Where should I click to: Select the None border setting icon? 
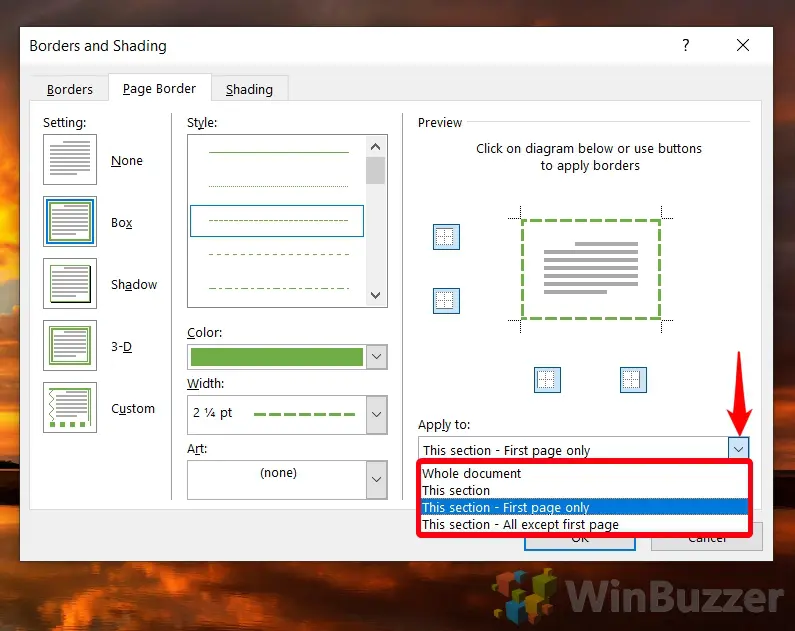pos(70,160)
